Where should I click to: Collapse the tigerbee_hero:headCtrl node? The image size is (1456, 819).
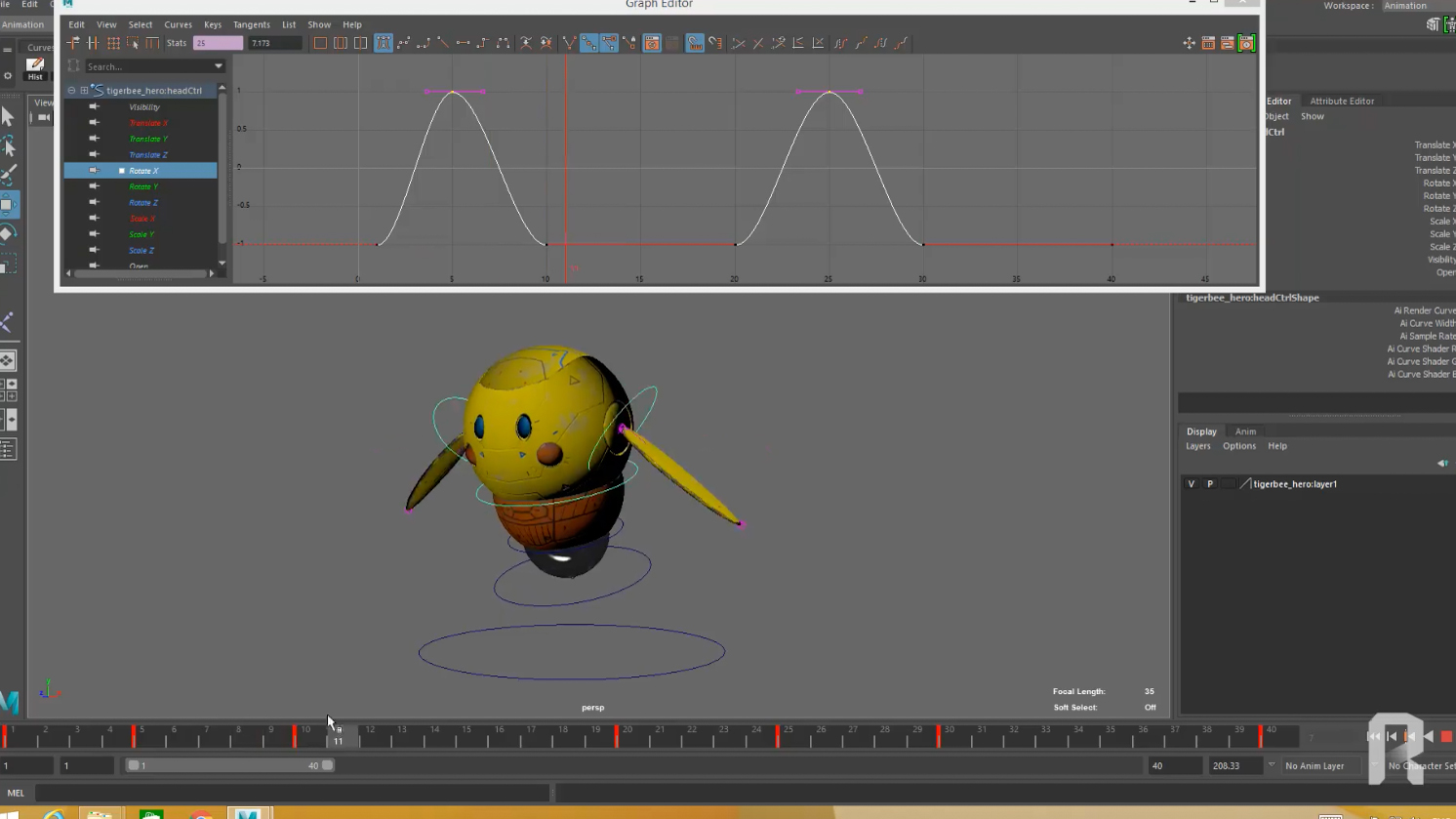click(x=71, y=91)
